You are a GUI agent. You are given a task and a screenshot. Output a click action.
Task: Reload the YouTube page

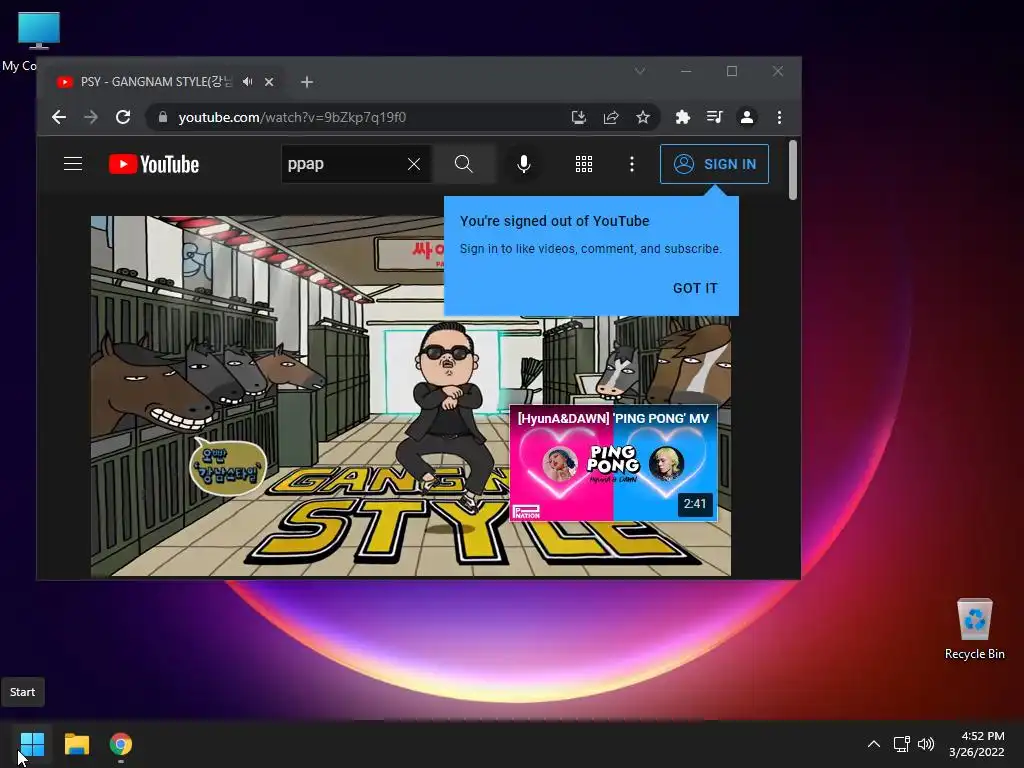coord(123,118)
